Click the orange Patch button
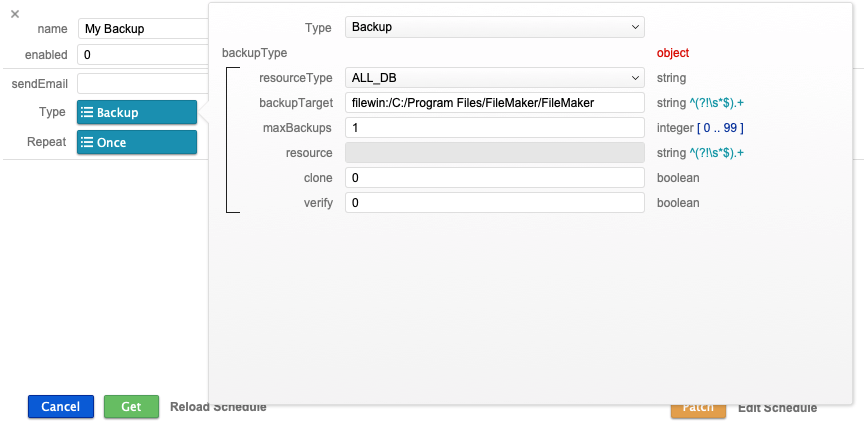 pyautogui.click(x=697, y=408)
